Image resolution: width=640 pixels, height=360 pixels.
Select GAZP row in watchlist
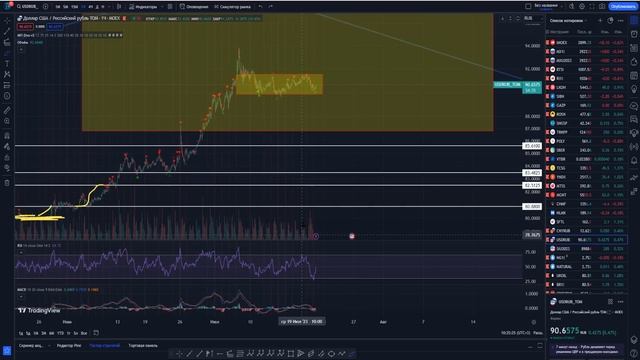[x=586, y=105]
